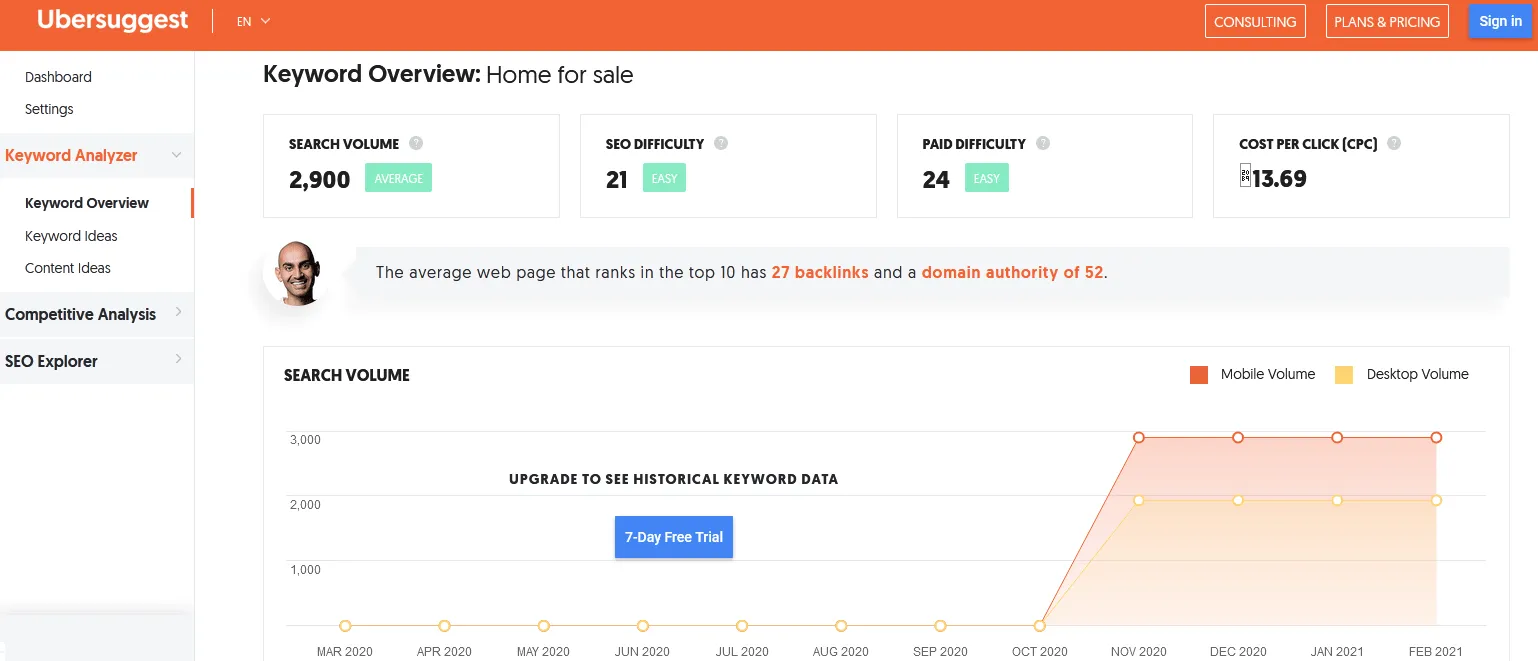Open the EN language dropdown
The width and height of the screenshot is (1538, 661).
click(x=253, y=21)
